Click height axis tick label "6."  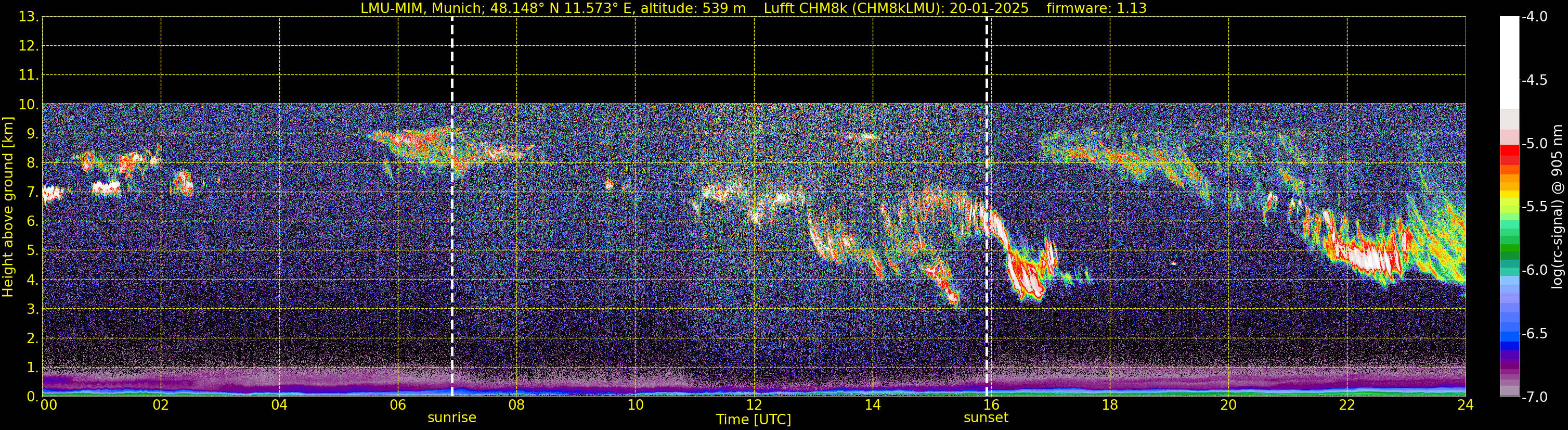click(32, 222)
